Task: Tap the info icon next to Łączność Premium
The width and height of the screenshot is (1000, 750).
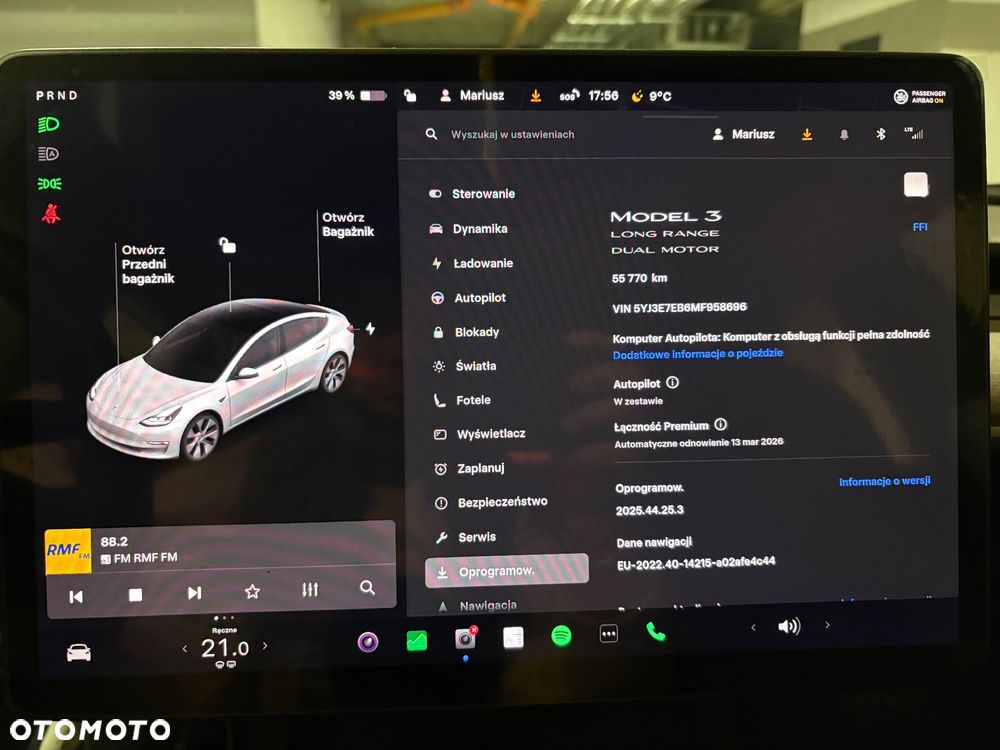Action: tap(721, 425)
